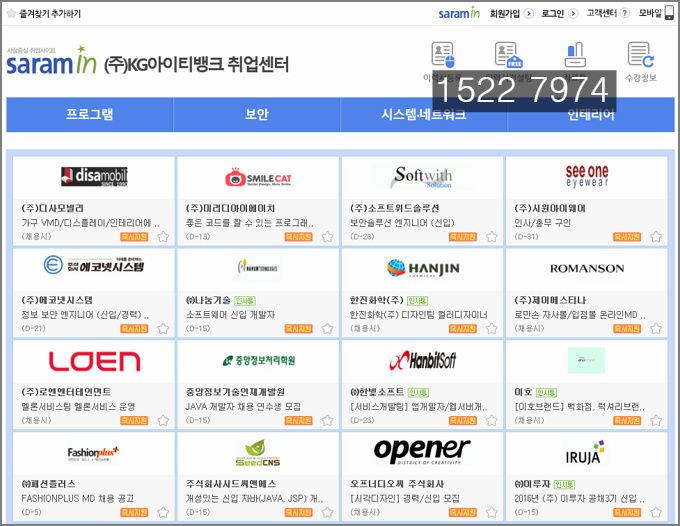Open job title 인사/총무 구인
The width and height of the screenshot is (680, 526).
click(x=543, y=223)
